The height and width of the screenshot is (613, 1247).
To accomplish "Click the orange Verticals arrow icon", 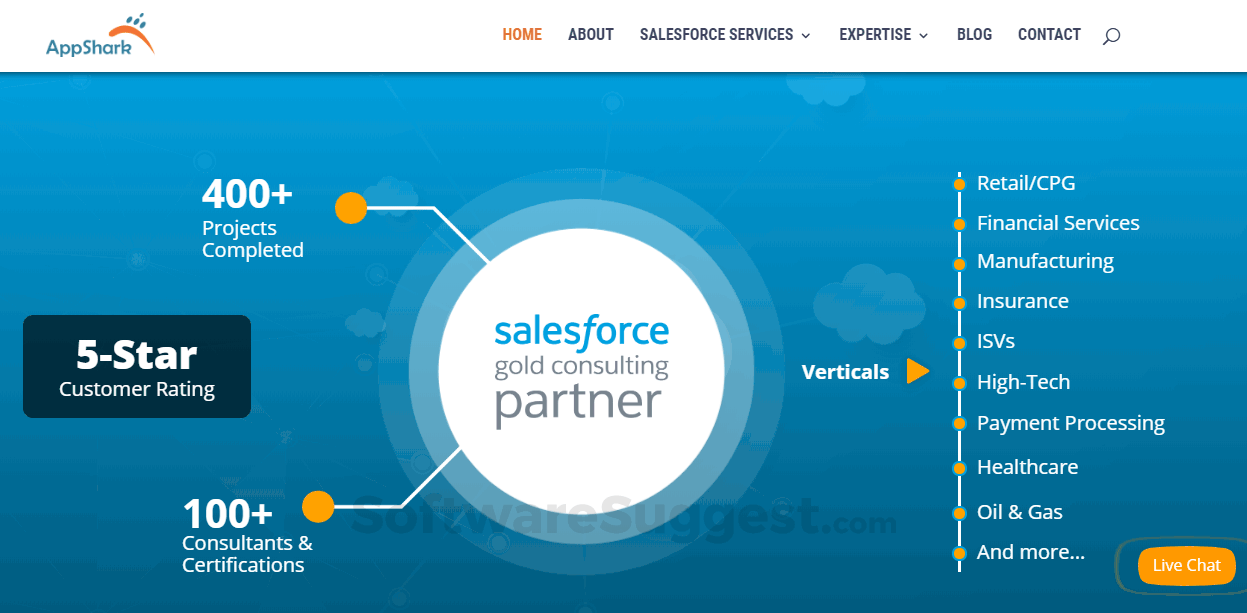I will (918, 371).
